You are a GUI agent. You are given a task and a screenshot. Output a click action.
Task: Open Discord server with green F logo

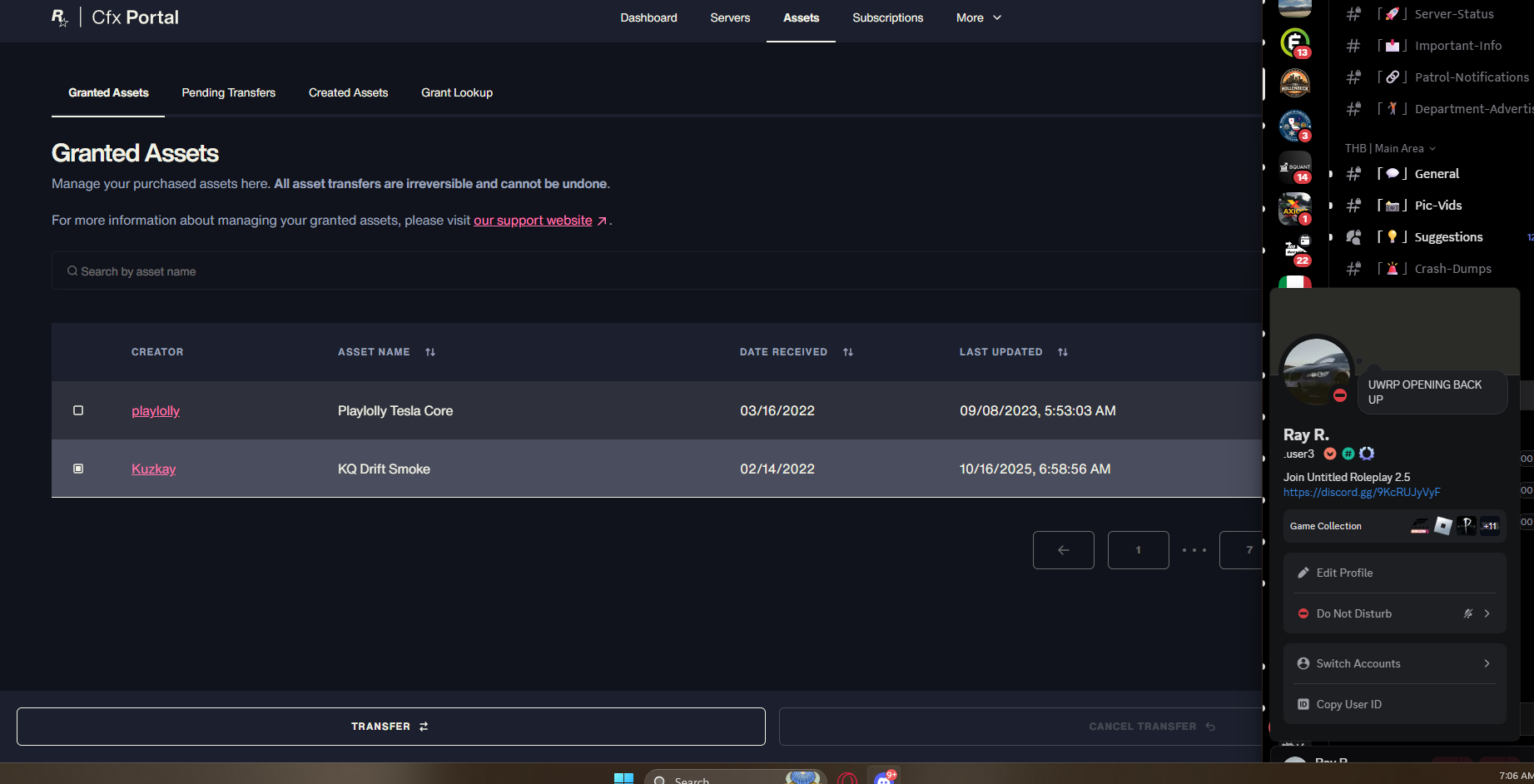[x=1294, y=42]
